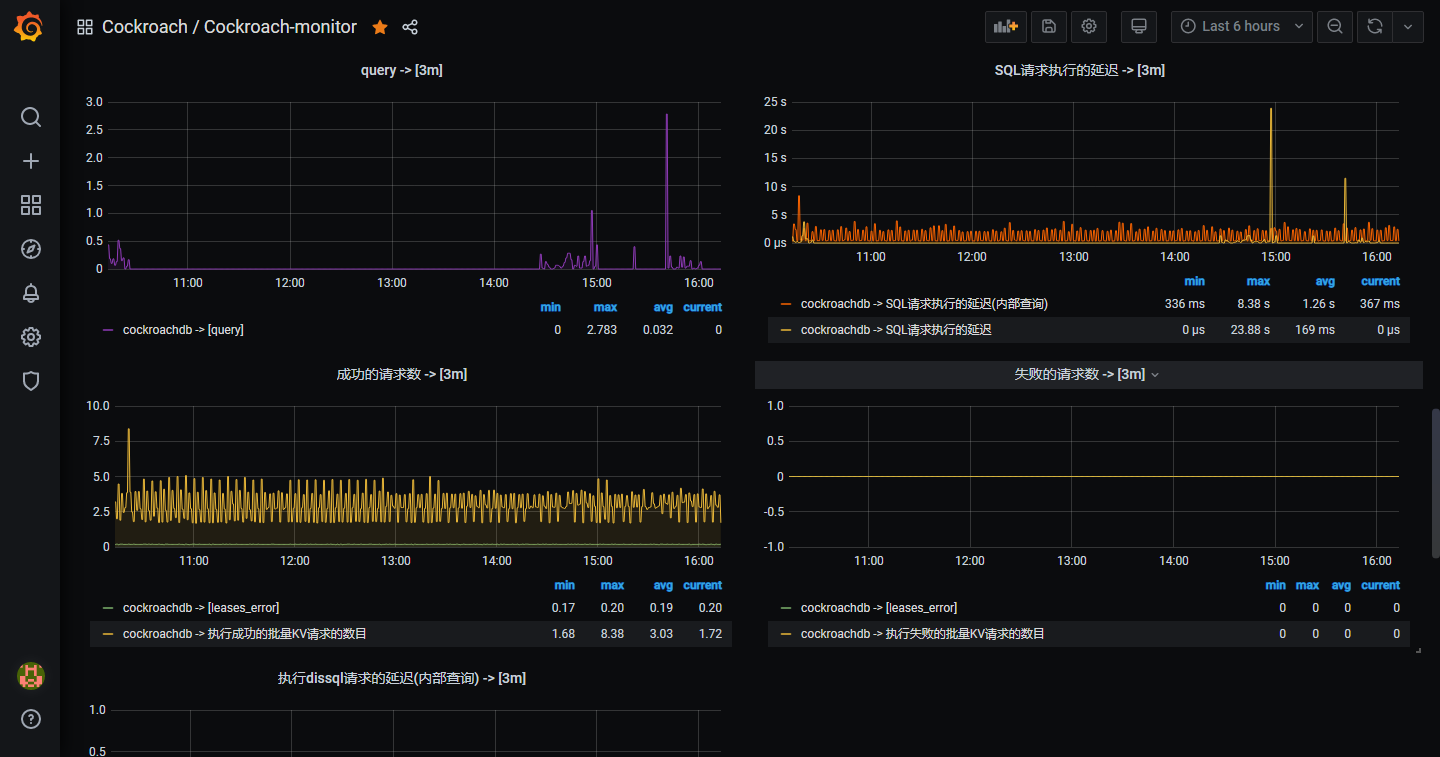Zoom out the time range

coord(1335,27)
